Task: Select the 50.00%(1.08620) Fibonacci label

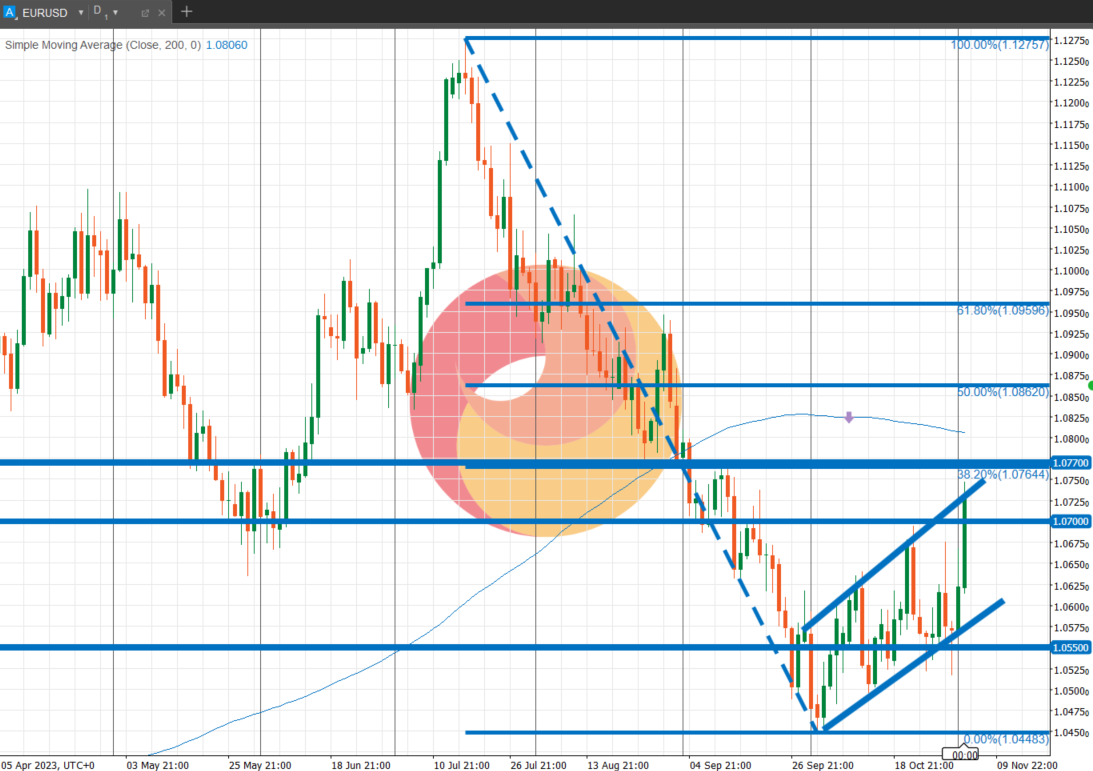Action: pyautogui.click(x=1002, y=392)
